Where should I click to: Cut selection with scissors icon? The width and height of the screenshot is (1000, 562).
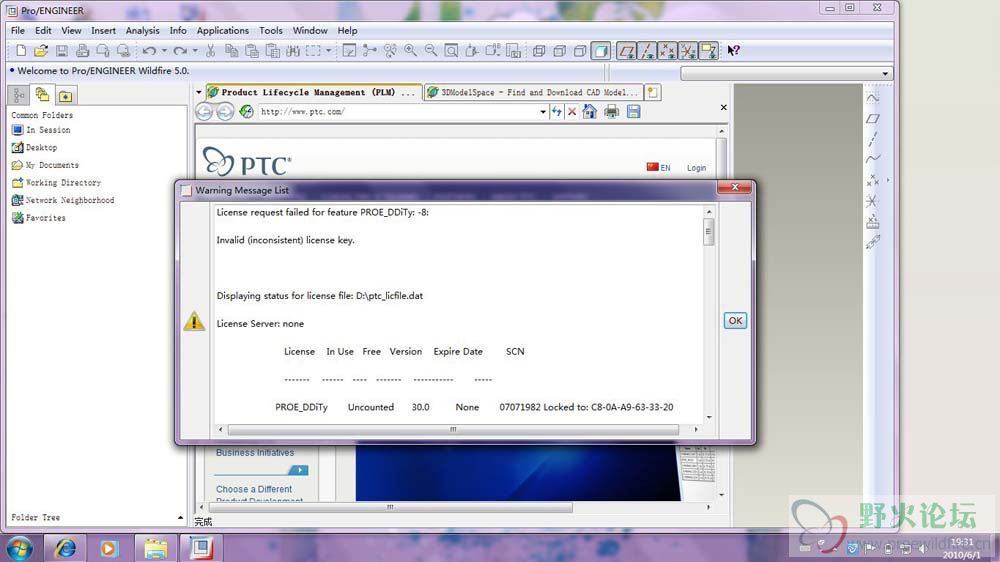(211, 50)
